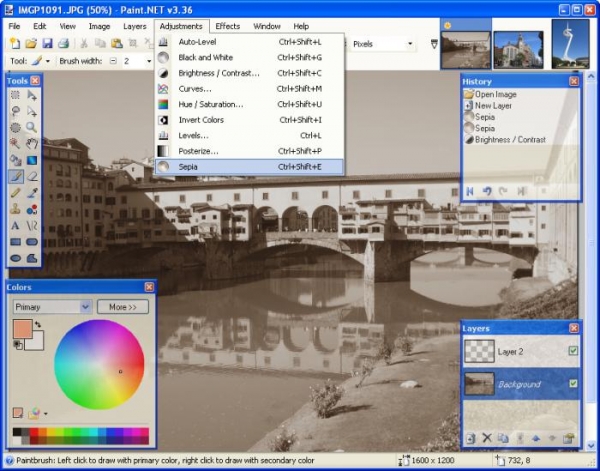Open the File menu
This screenshot has width=600, height=471.
click(x=14, y=26)
